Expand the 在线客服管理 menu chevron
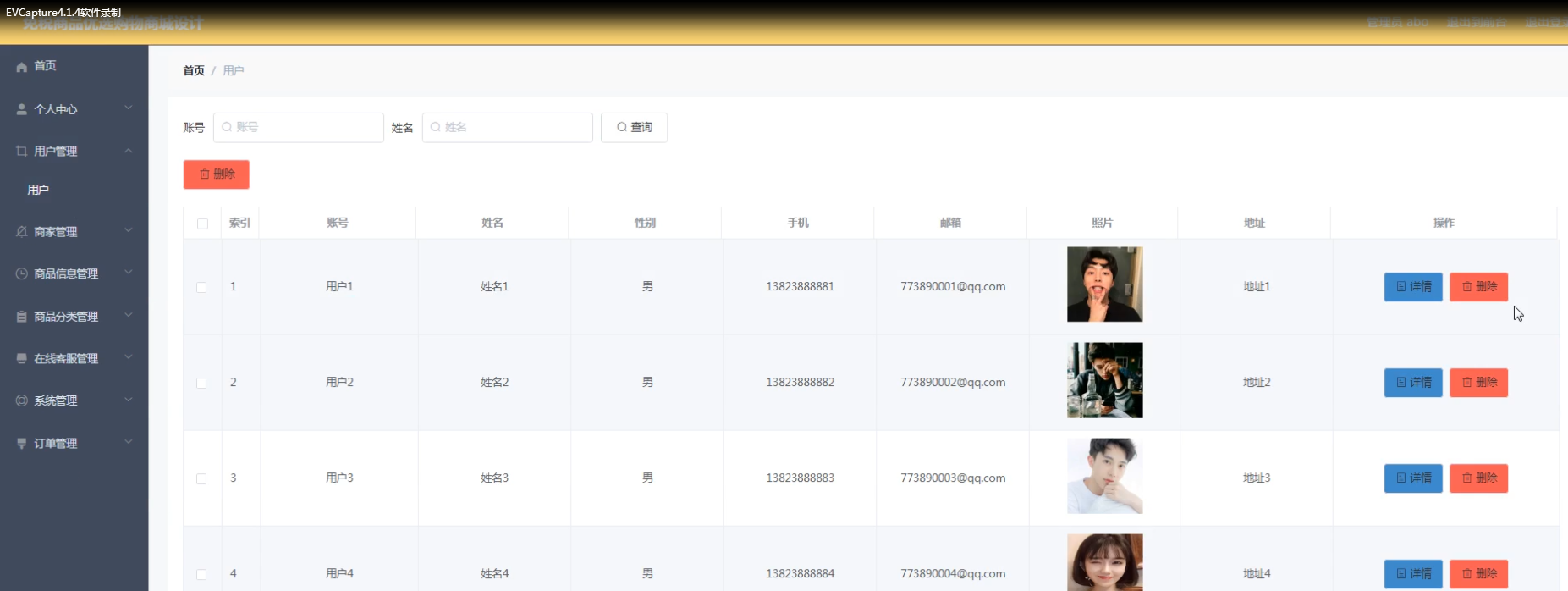Screen dimensions: 1568x591 tap(129, 356)
